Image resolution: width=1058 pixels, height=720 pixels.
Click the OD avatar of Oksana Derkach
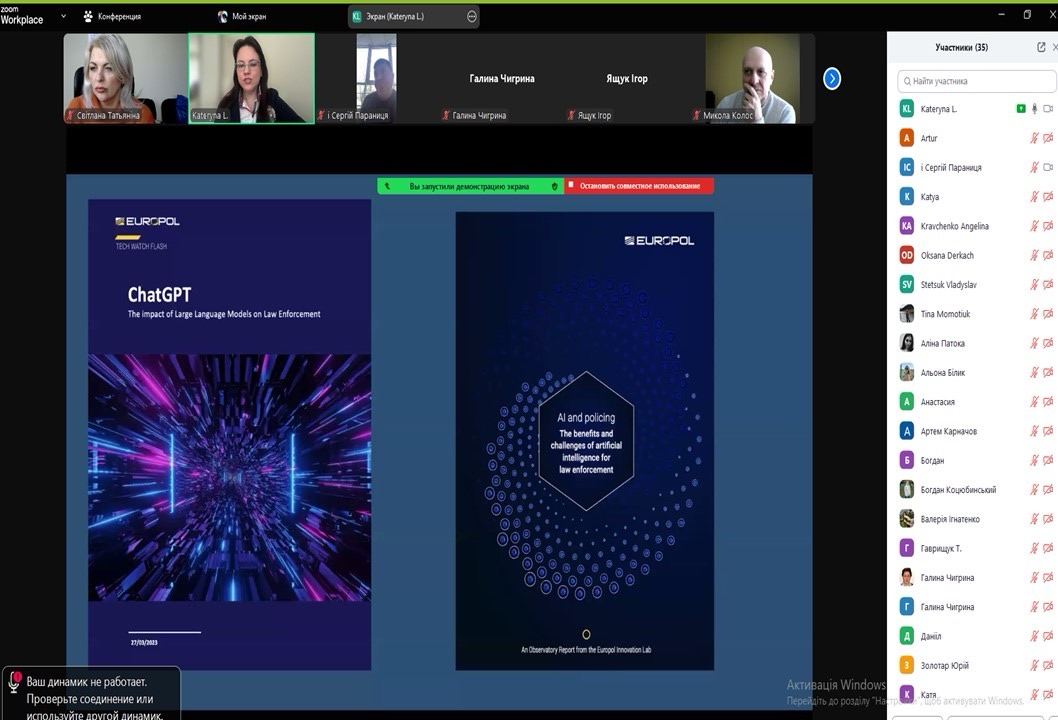907,255
